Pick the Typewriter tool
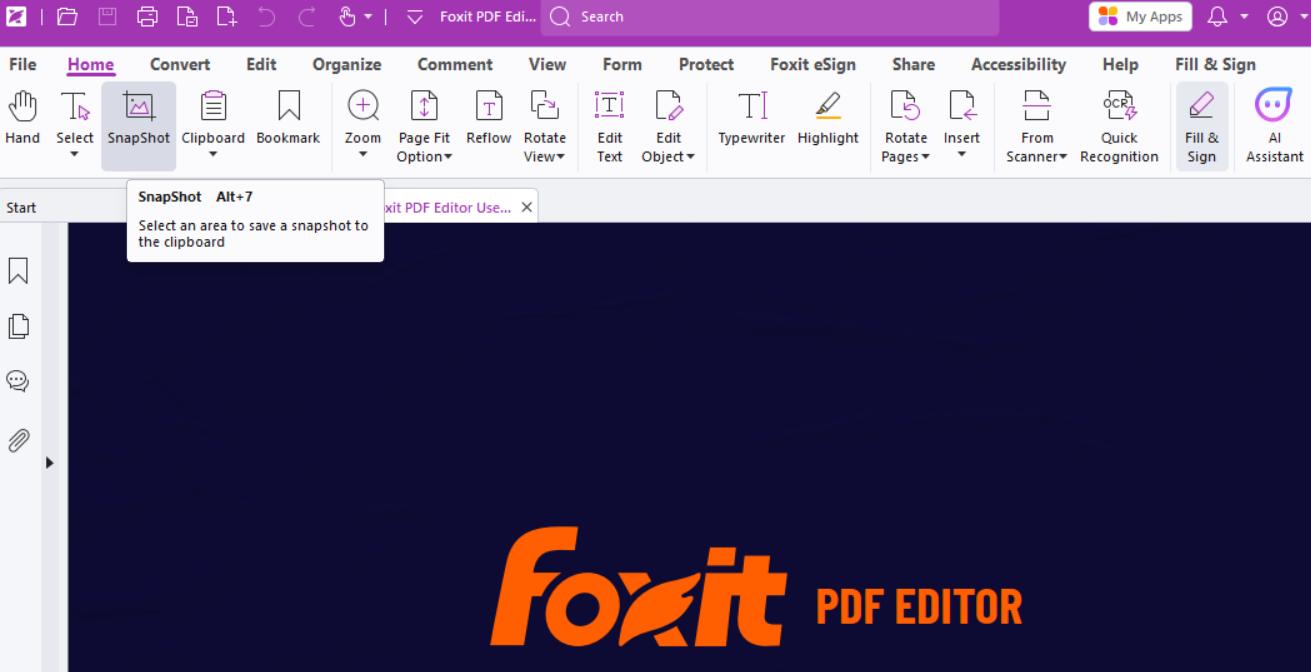The image size is (1311, 672). 751,118
